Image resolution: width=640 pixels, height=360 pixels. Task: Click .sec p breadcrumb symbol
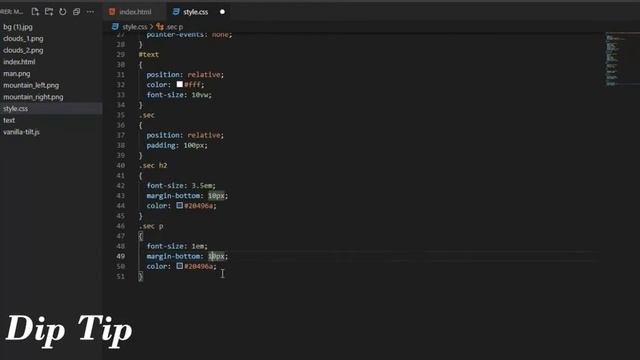[170, 27]
